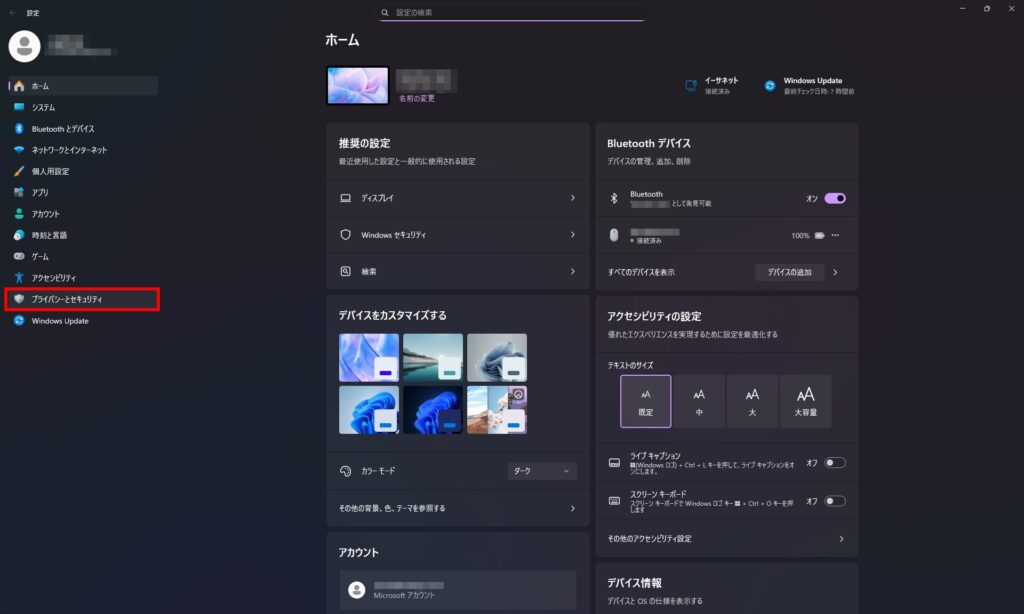This screenshot has width=1024, height=614.
Task: Expand the Windows セキュリティ row chevron
Action: click(x=573, y=234)
